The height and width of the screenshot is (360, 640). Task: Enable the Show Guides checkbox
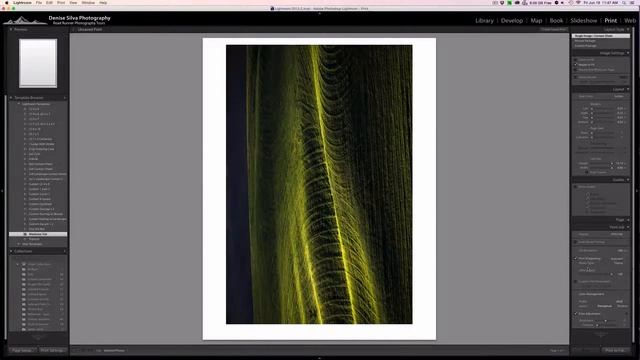coord(576,187)
